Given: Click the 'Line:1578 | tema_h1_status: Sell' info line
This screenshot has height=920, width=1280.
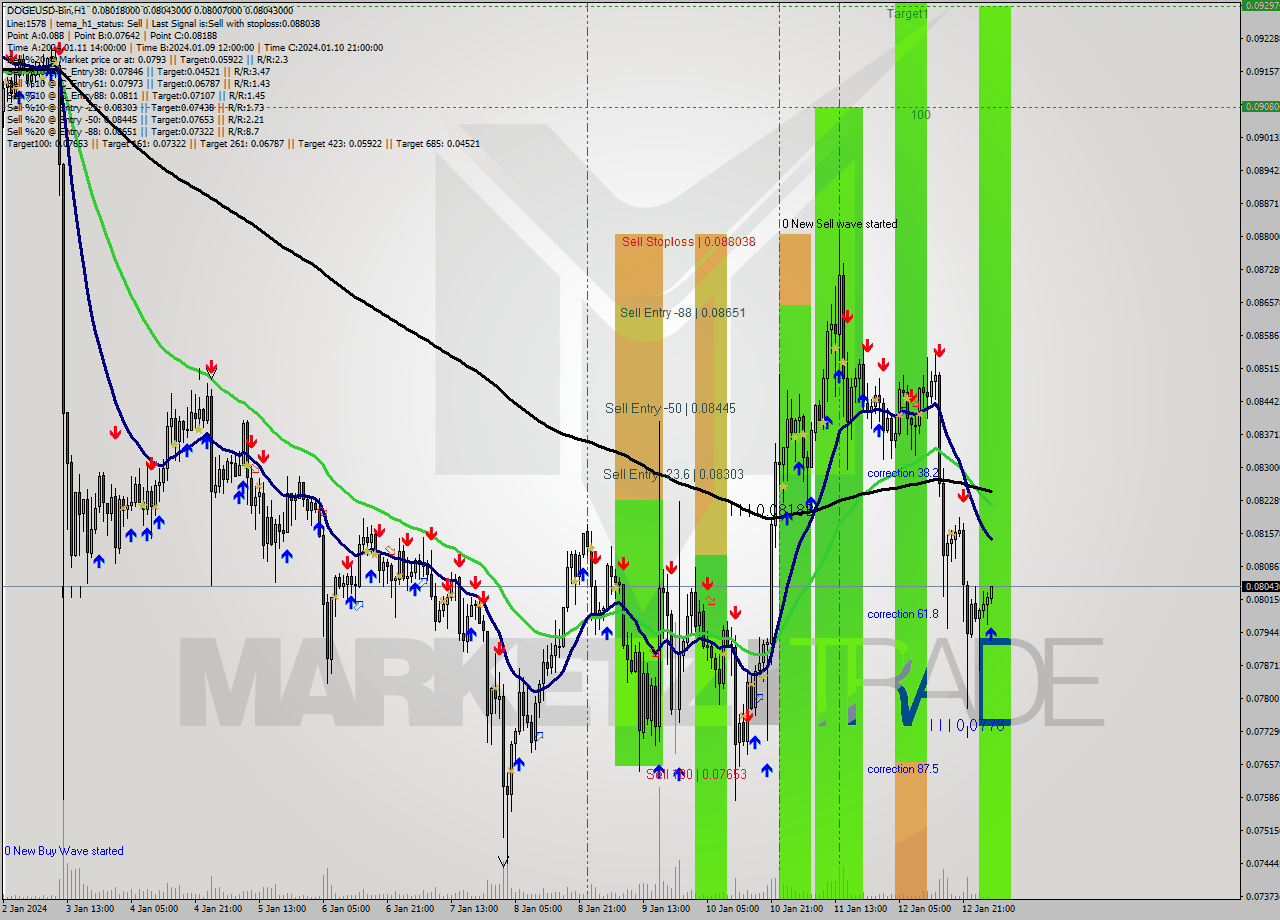Looking at the screenshot, I should point(163,23).
